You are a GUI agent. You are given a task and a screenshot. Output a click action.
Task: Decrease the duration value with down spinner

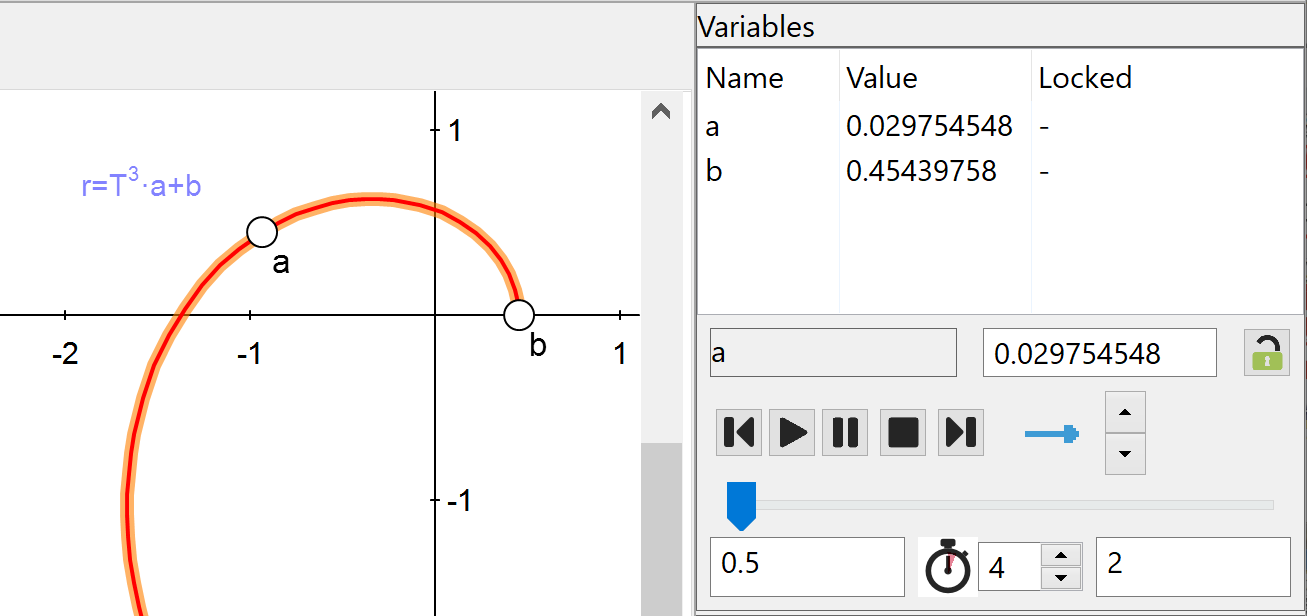point(1061,578)
